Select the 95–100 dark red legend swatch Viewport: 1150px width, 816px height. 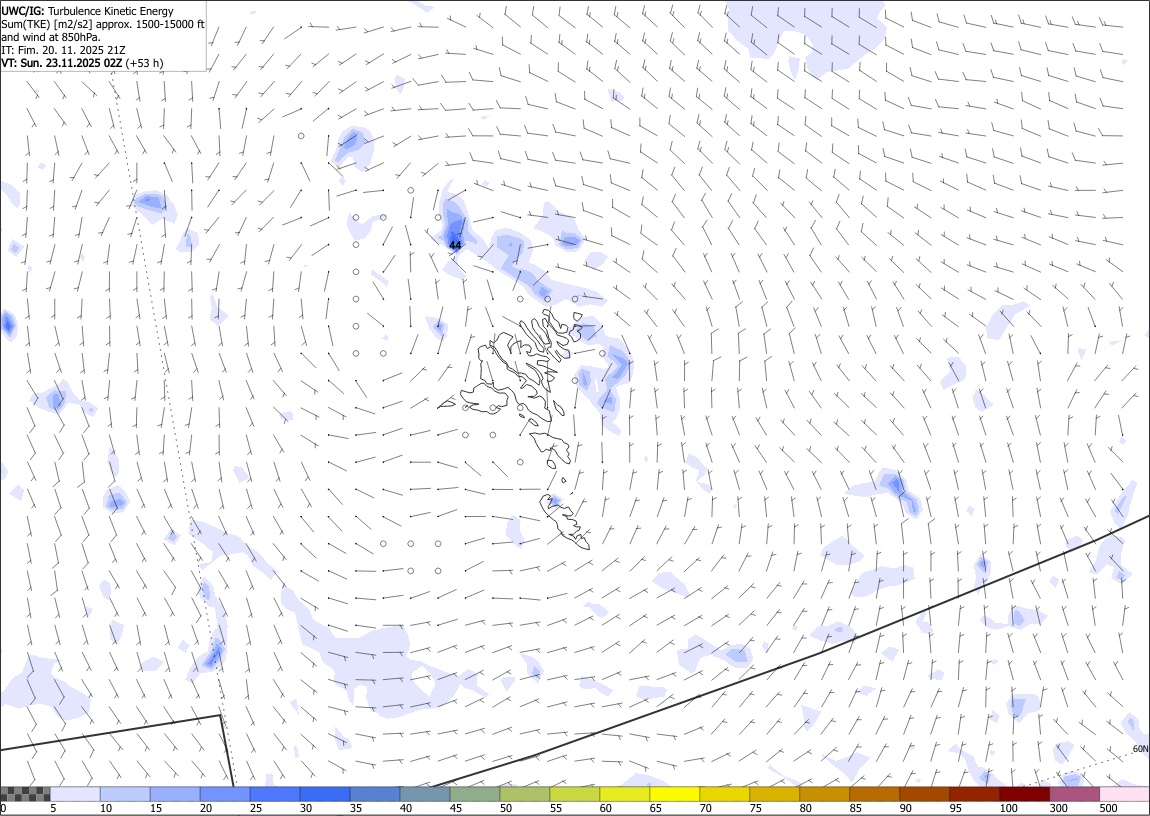[974, 794]
